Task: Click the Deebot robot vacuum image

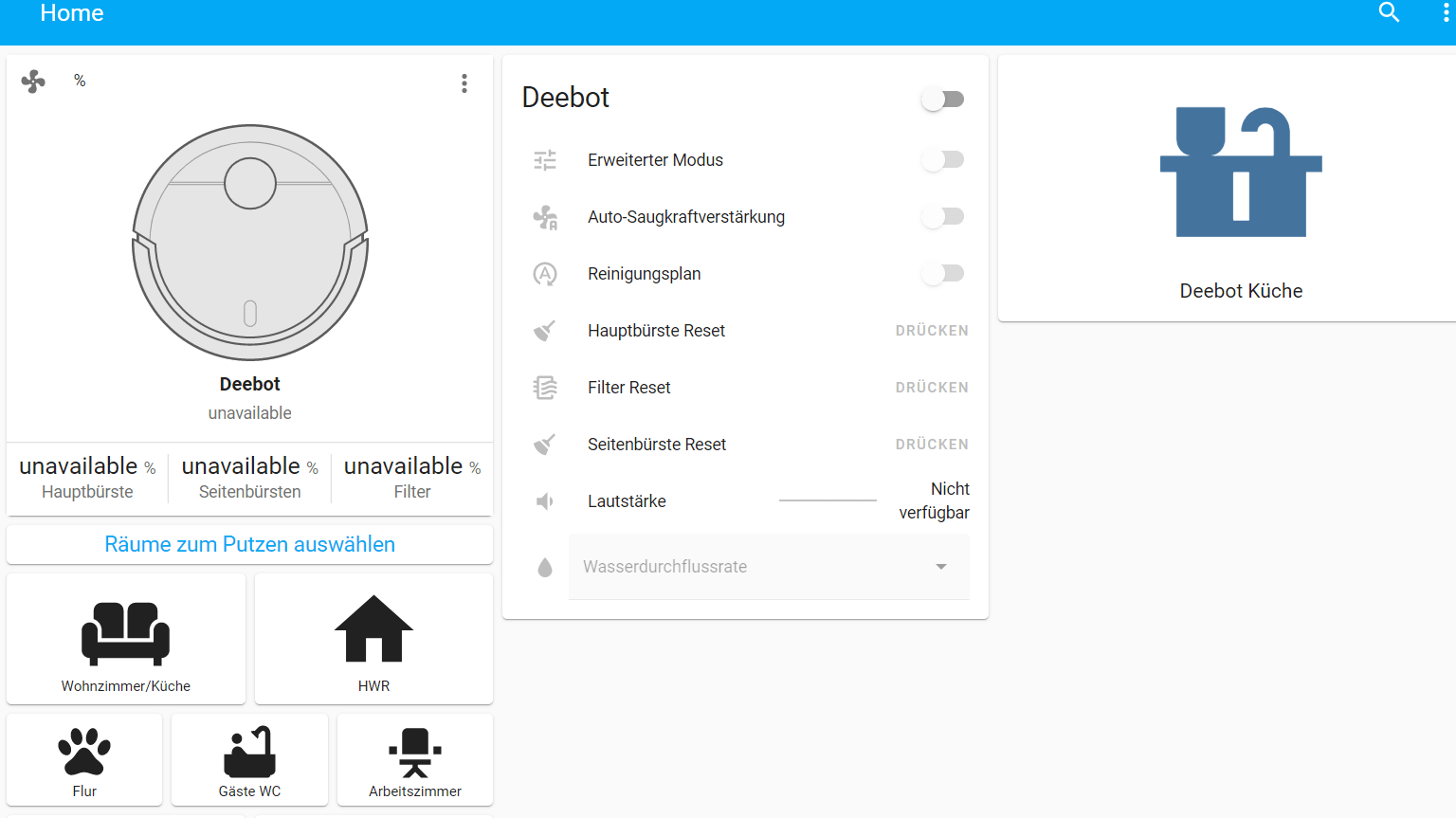Action: [x=250, y=243]
